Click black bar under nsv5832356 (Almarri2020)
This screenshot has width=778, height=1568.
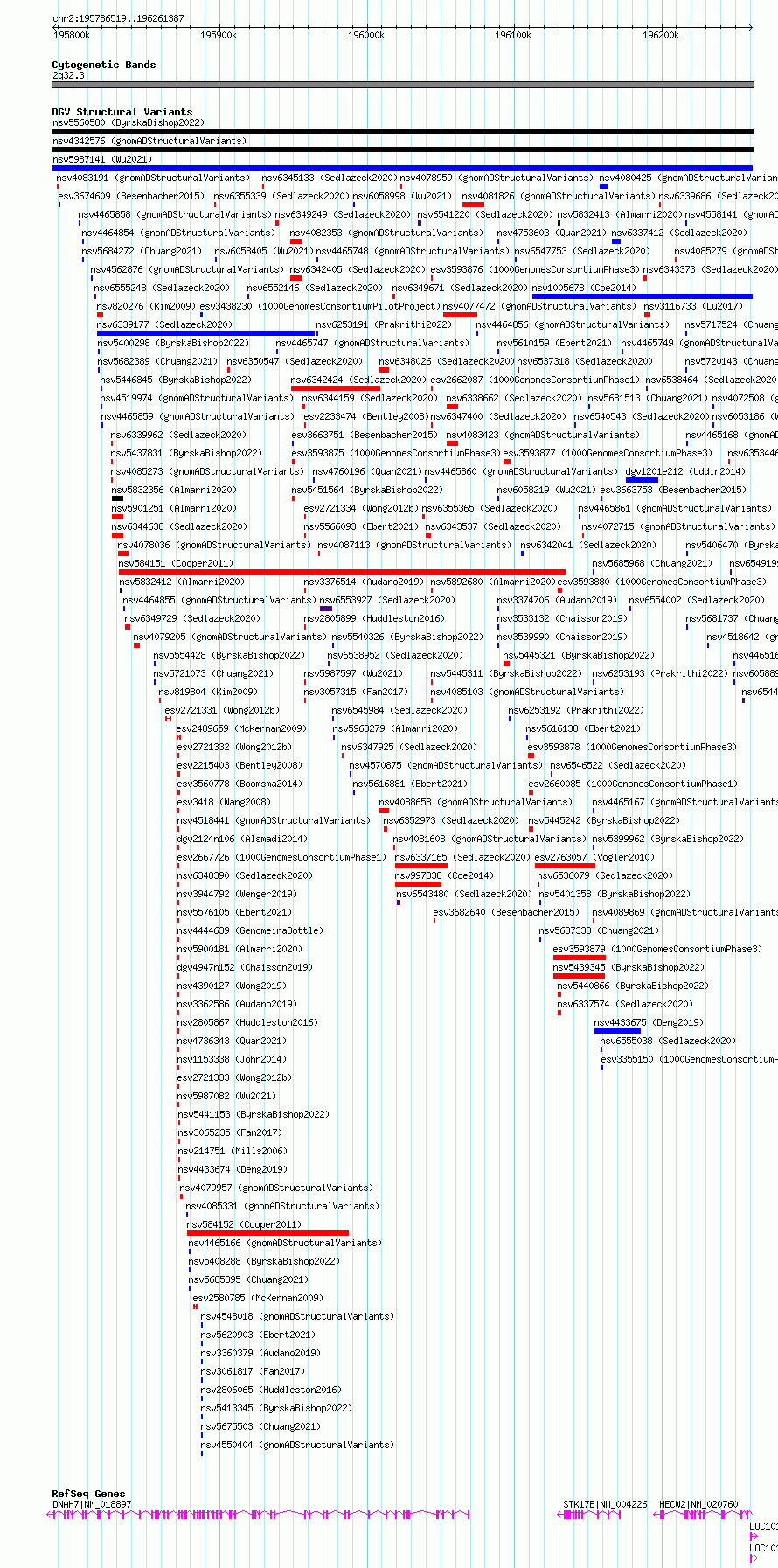pyautogui.click(x=117, y=498)
